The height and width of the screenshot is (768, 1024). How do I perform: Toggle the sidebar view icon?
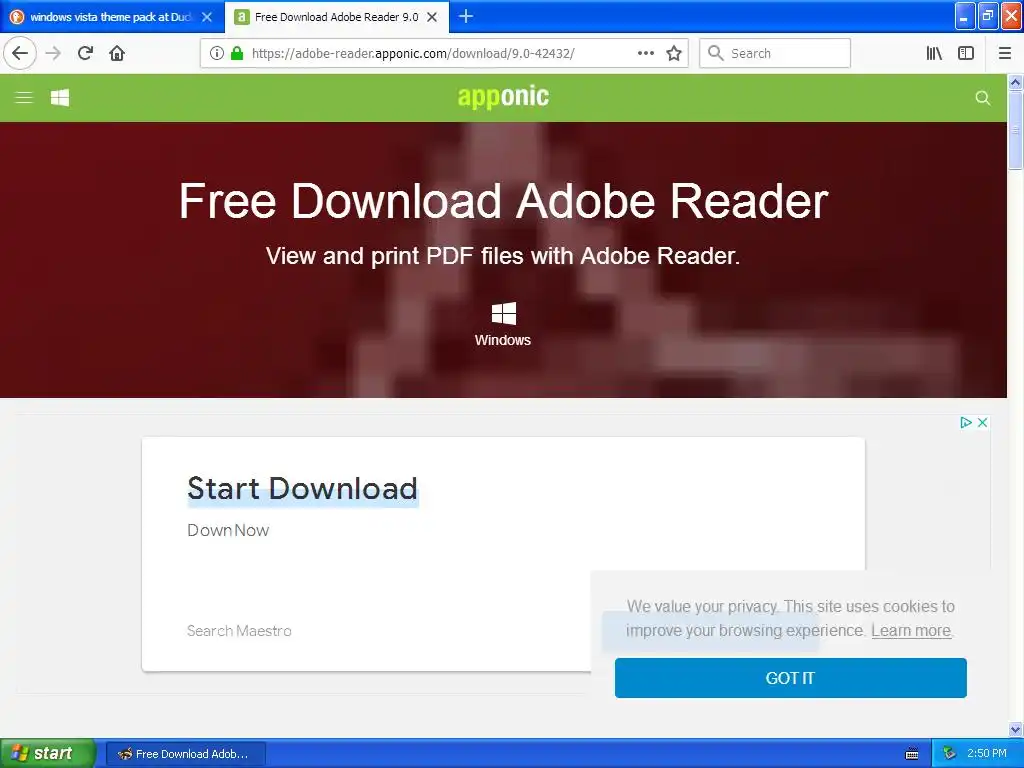click(x=966, y=53)
